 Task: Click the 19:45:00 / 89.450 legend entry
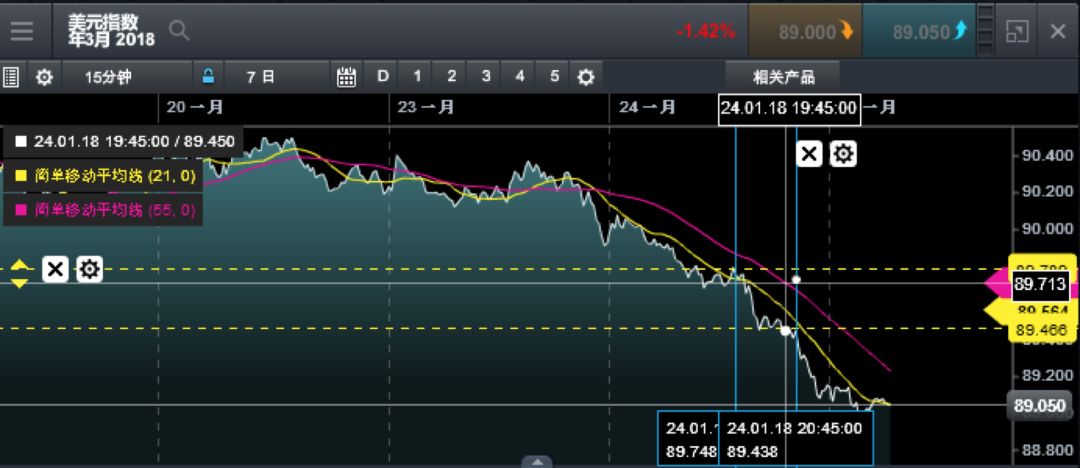pyautogui.click(x=124, y=142)
